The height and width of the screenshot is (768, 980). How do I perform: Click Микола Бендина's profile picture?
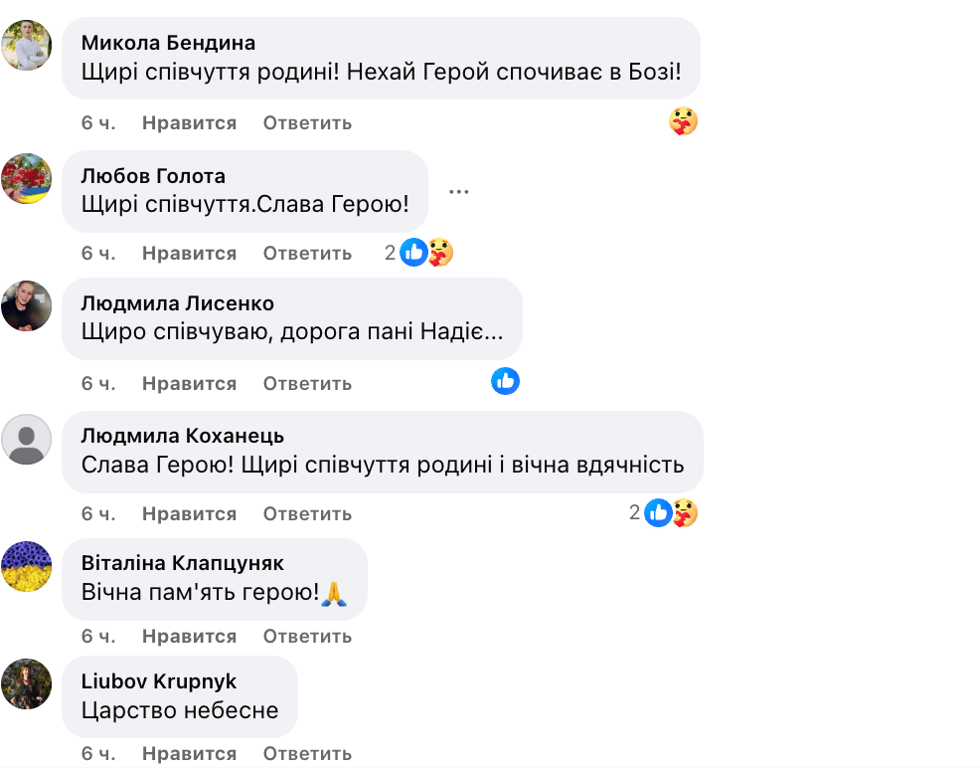[27, 45]
